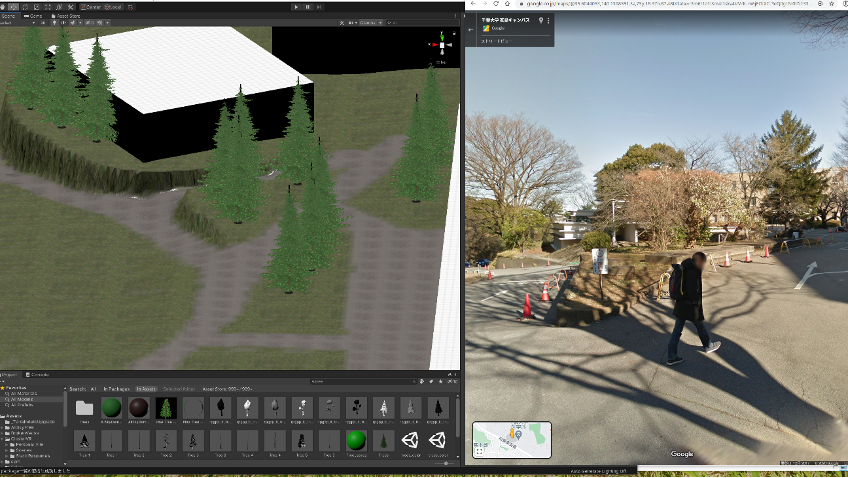Select the green sphere material in the first row

(111, 408)
